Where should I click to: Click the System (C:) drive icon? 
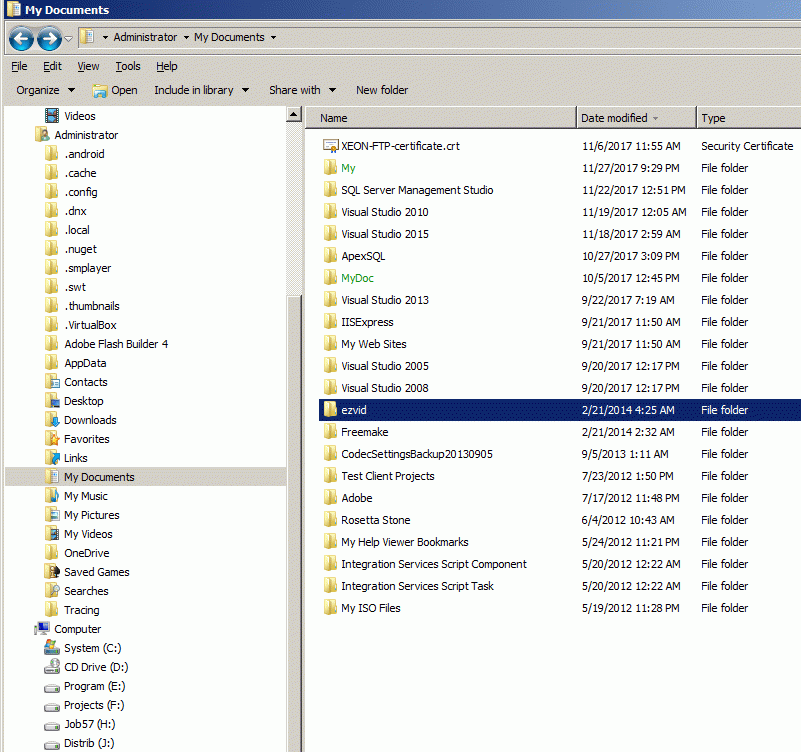[52, 648]
